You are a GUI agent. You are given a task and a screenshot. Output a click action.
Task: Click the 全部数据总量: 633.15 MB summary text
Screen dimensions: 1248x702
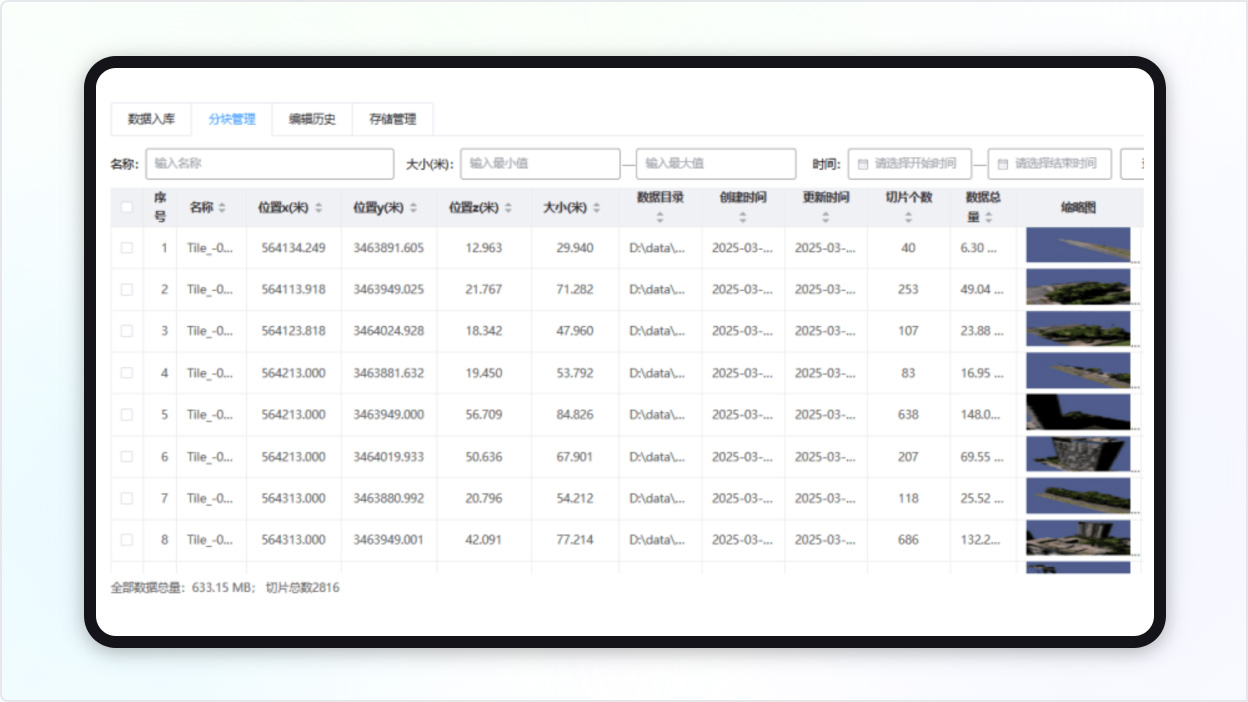click(183, 588)
